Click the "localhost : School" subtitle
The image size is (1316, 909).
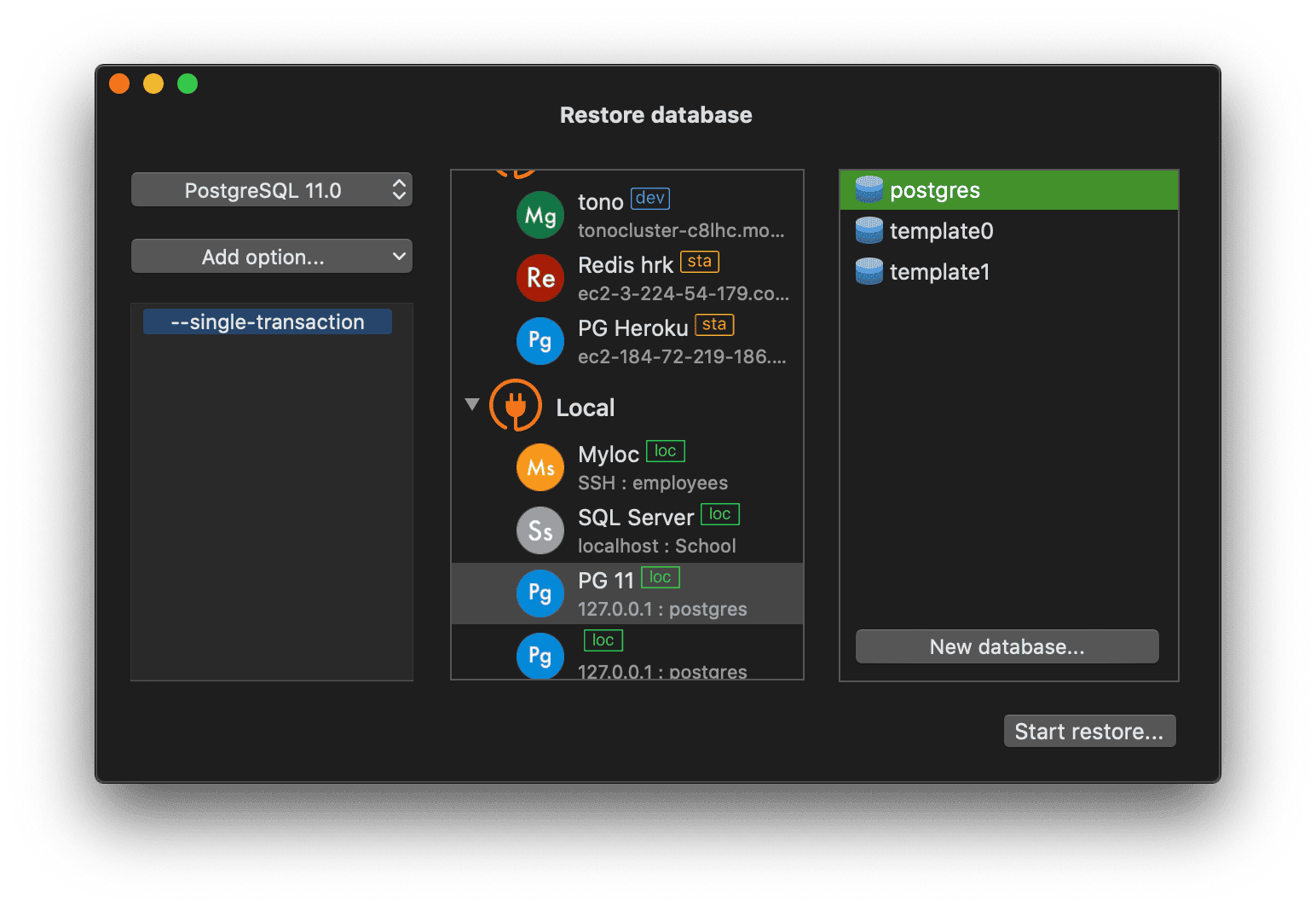[x=657, y=546]
